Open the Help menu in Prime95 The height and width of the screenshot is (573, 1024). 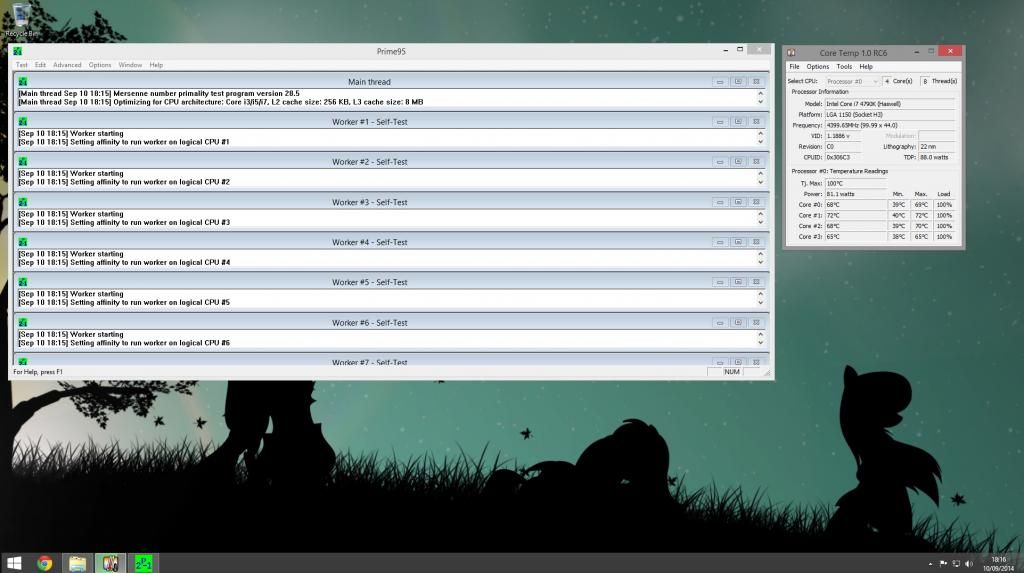[x=156, y=65]
